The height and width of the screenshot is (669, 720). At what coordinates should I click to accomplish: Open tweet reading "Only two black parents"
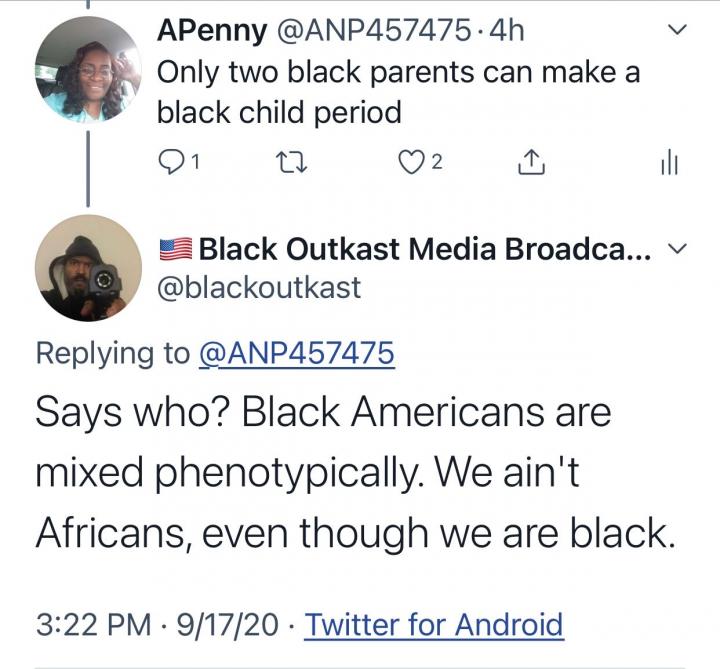click(398, 92)
